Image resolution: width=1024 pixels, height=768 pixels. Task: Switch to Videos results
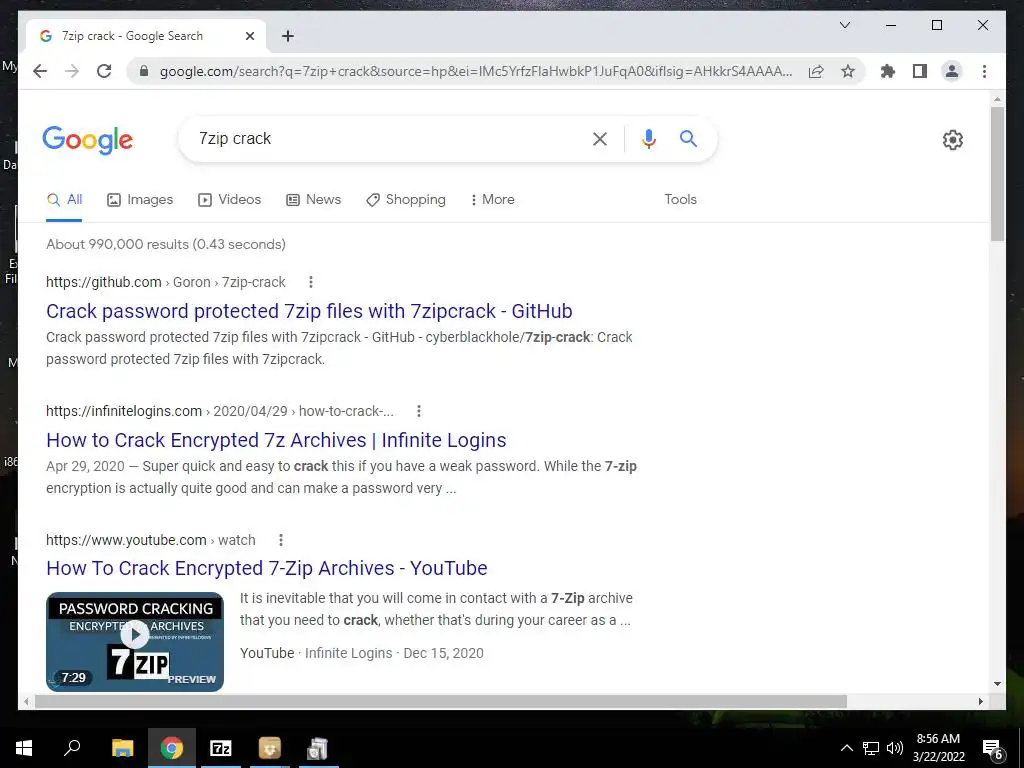pos(229,199)
